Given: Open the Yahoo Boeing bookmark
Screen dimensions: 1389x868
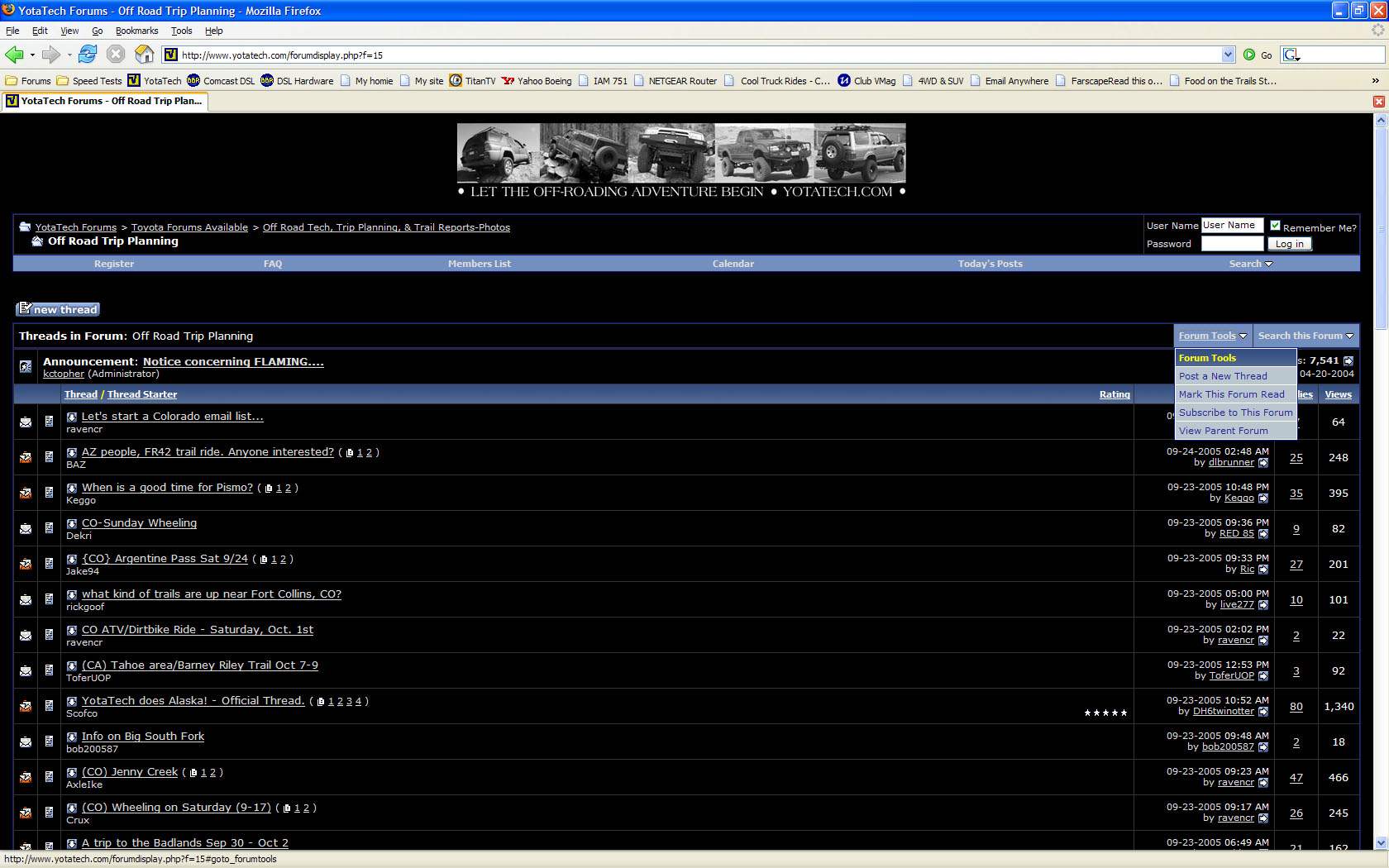Looking at the screenshot, I should (537, 81).
